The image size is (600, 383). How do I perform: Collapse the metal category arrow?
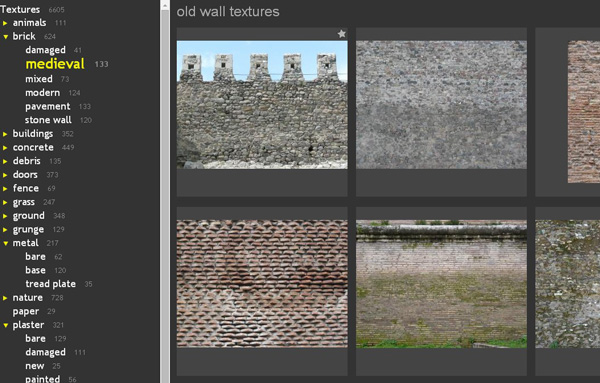5,243
